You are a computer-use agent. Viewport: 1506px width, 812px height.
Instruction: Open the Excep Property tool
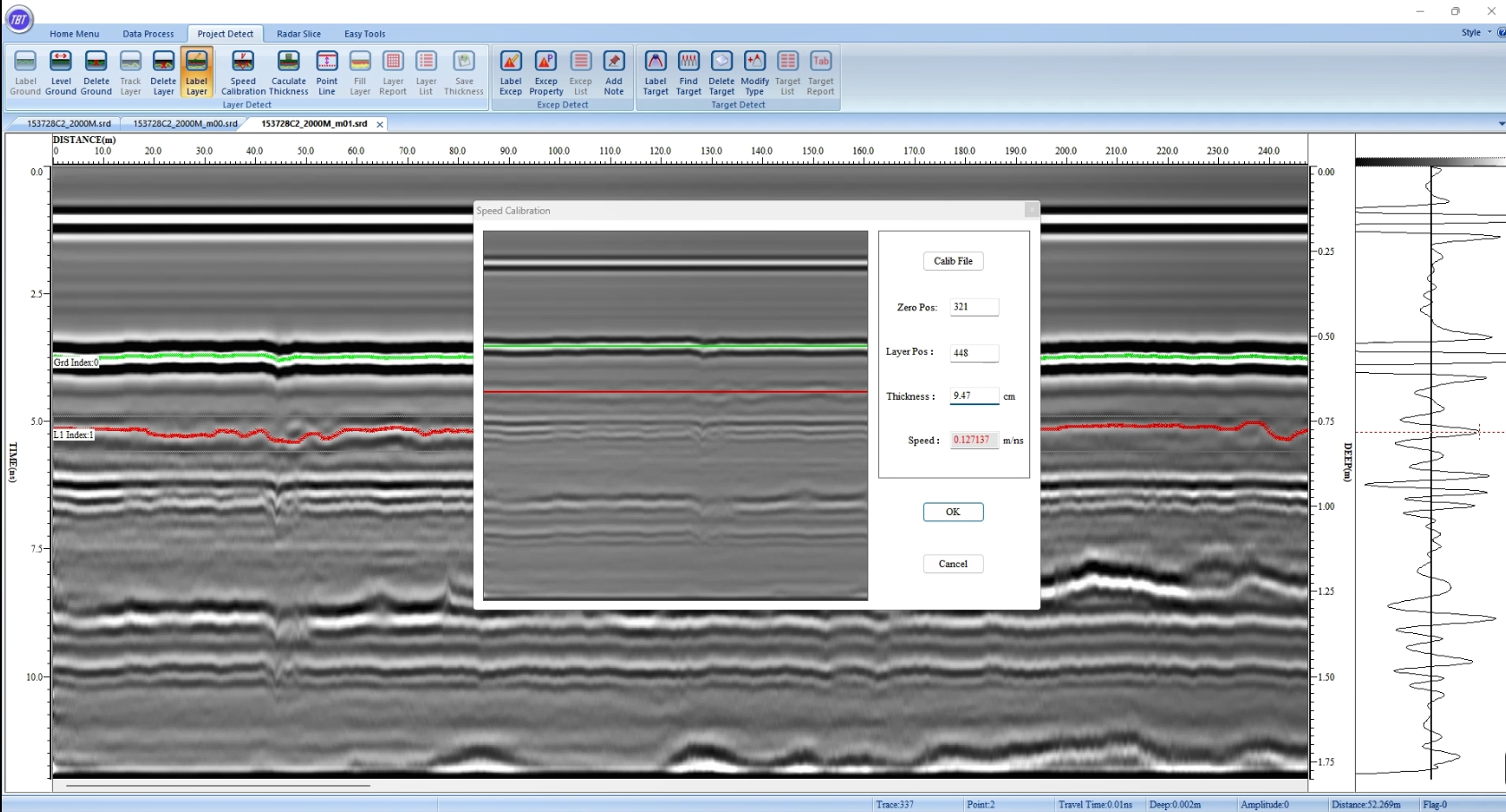(546, 72)
